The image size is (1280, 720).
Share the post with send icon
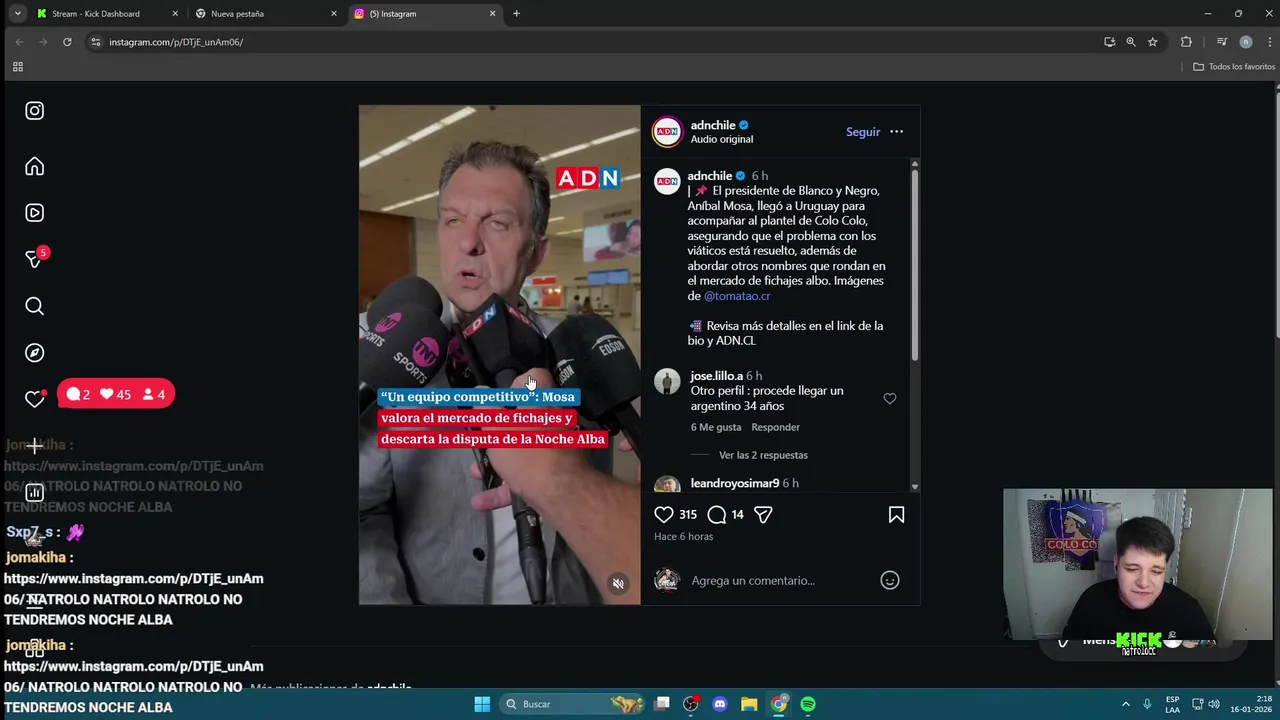763,514
